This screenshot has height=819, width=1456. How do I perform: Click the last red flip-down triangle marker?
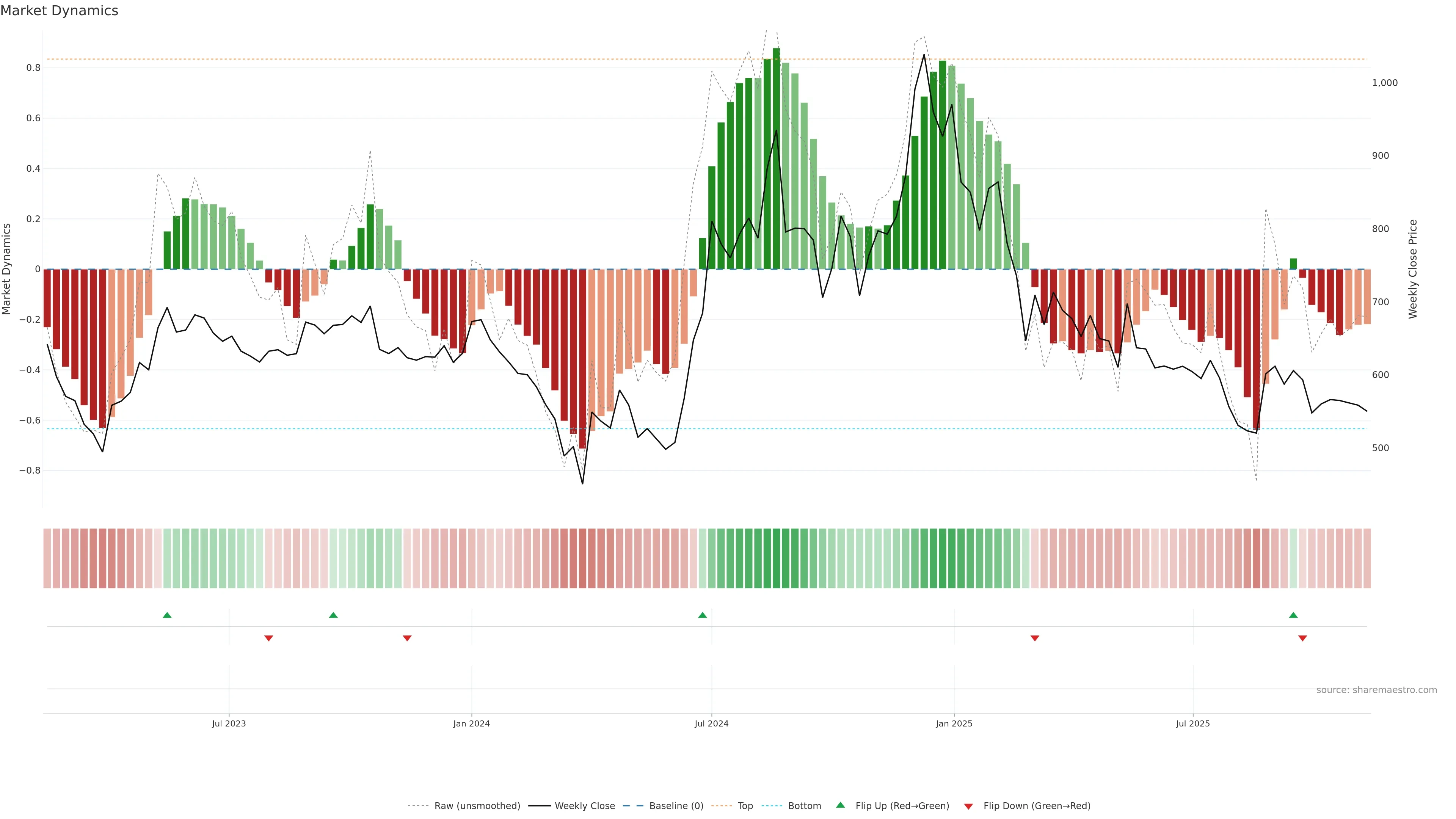click(x=1303, y=638)
